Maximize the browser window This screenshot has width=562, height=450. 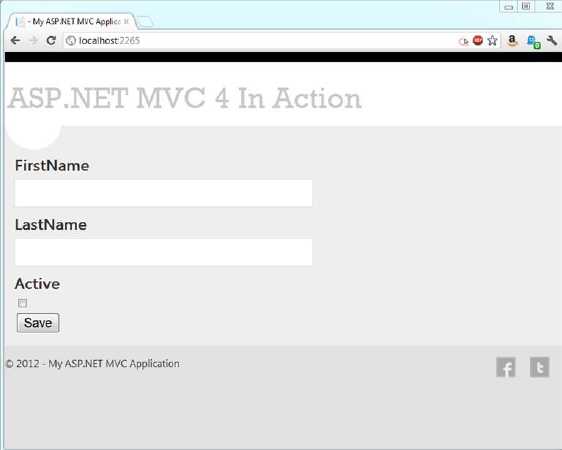tap(526, 6)
